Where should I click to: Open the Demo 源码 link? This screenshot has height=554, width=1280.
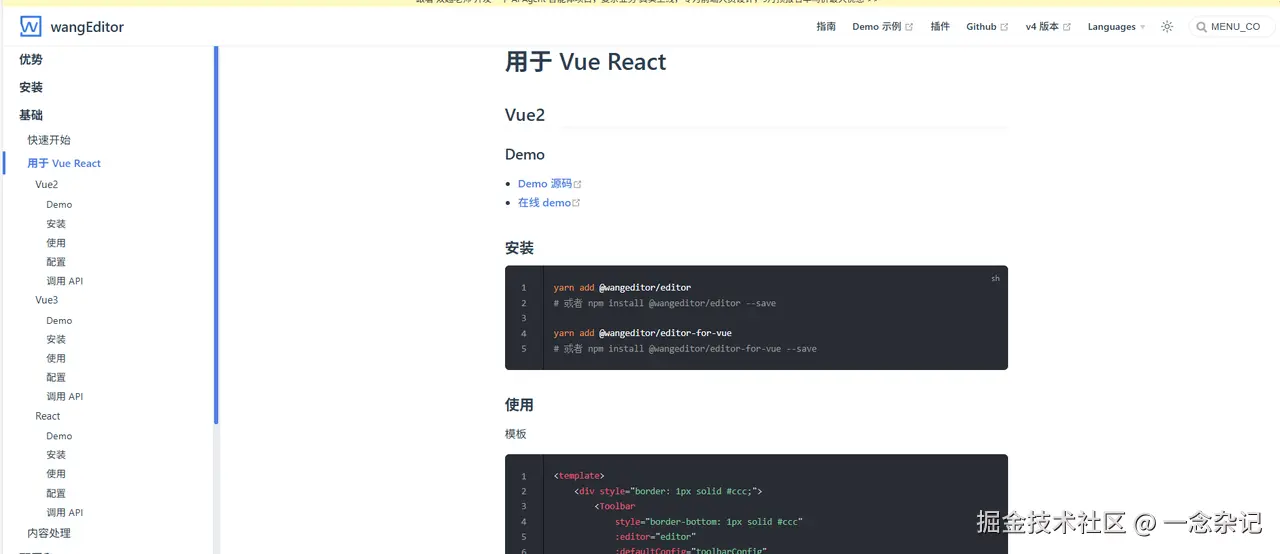(545, 184)
